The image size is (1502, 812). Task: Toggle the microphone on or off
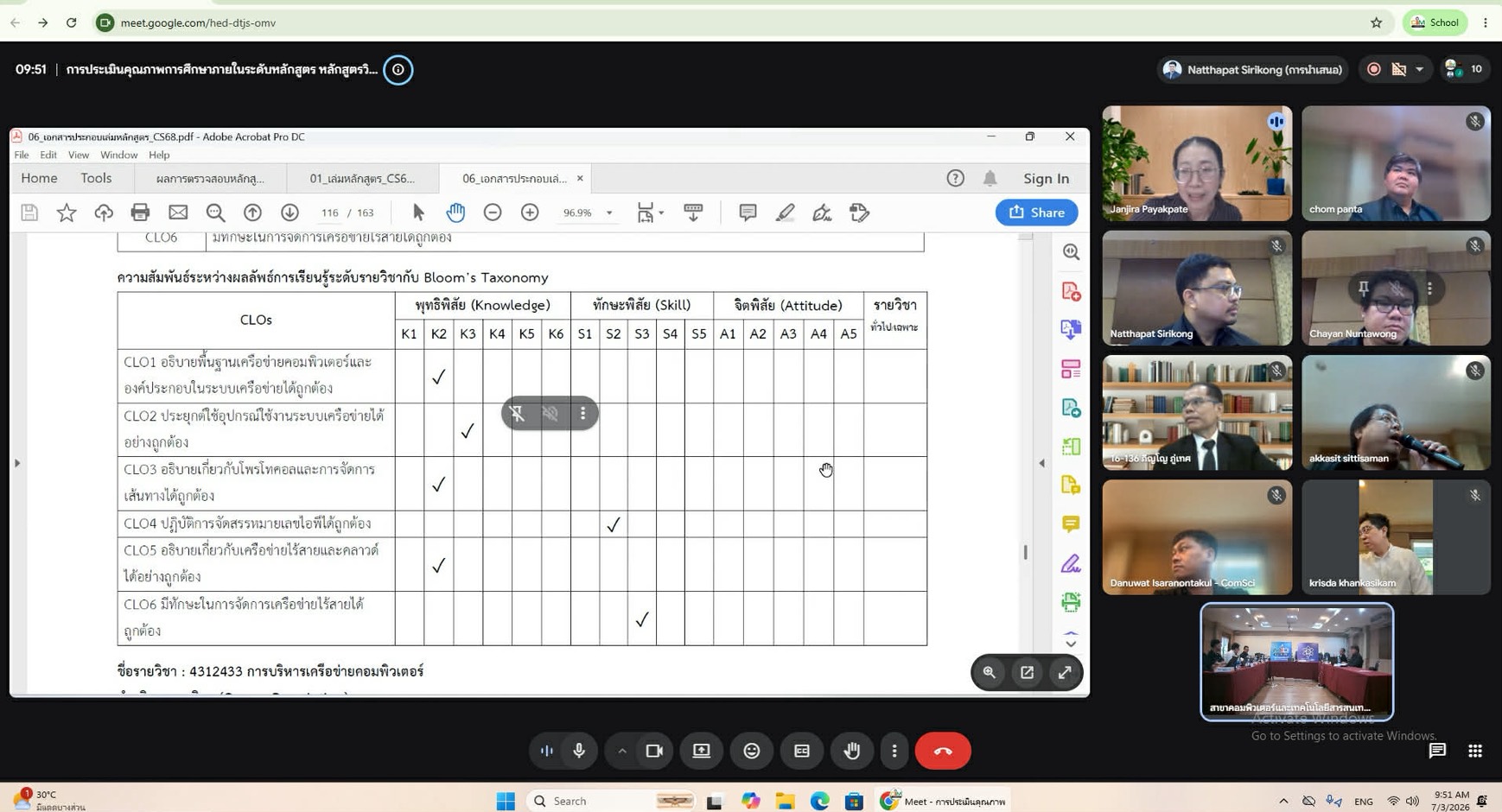pos(579,751)
